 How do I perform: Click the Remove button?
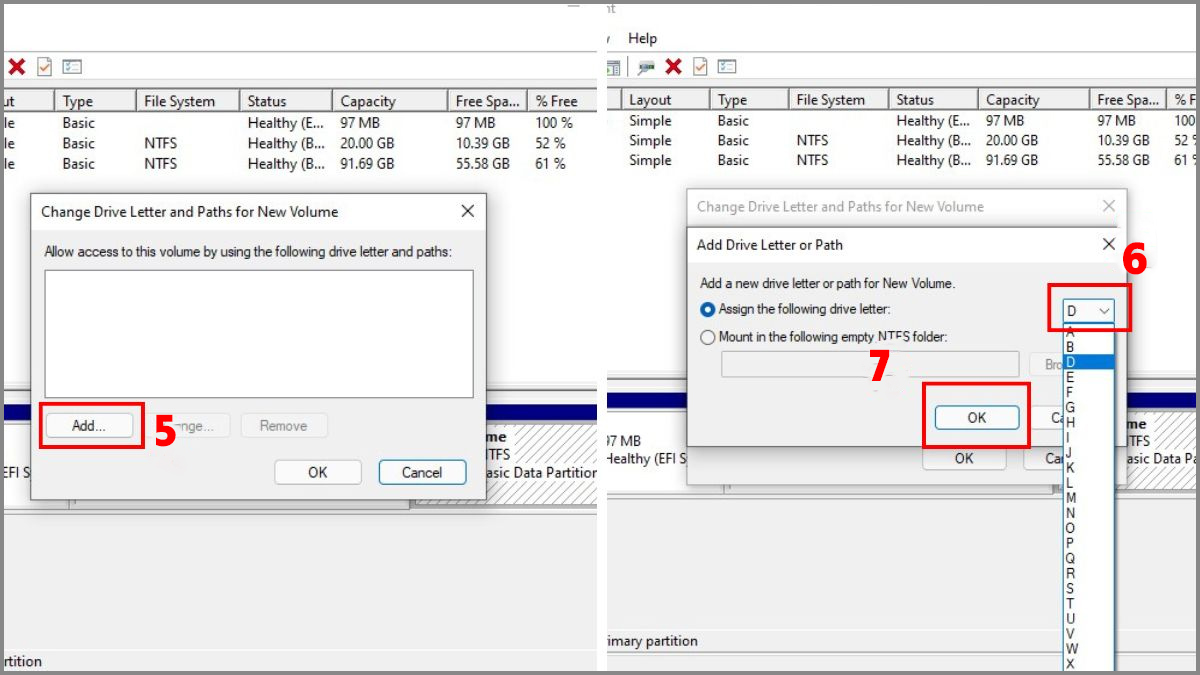(283, 425)
